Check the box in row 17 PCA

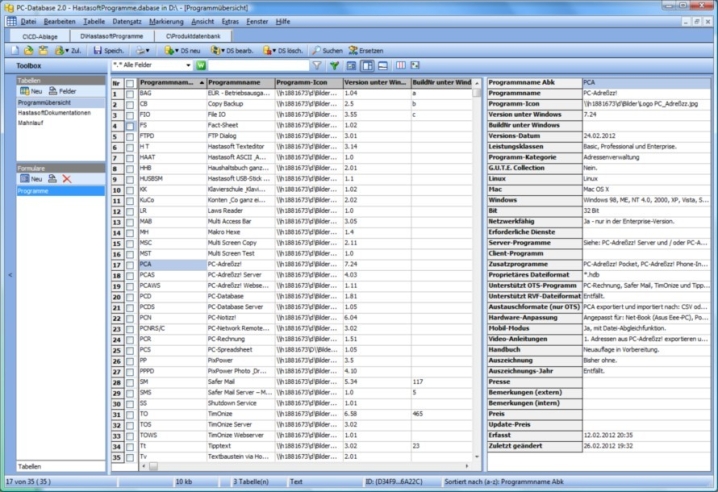click(x=130, y=264)
